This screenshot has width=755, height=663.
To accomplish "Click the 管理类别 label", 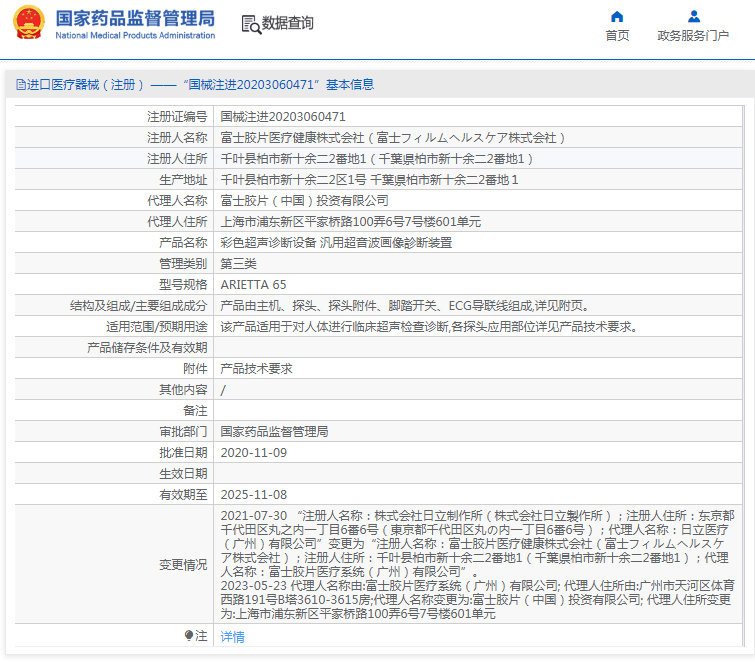I will [x=183, y=264].
